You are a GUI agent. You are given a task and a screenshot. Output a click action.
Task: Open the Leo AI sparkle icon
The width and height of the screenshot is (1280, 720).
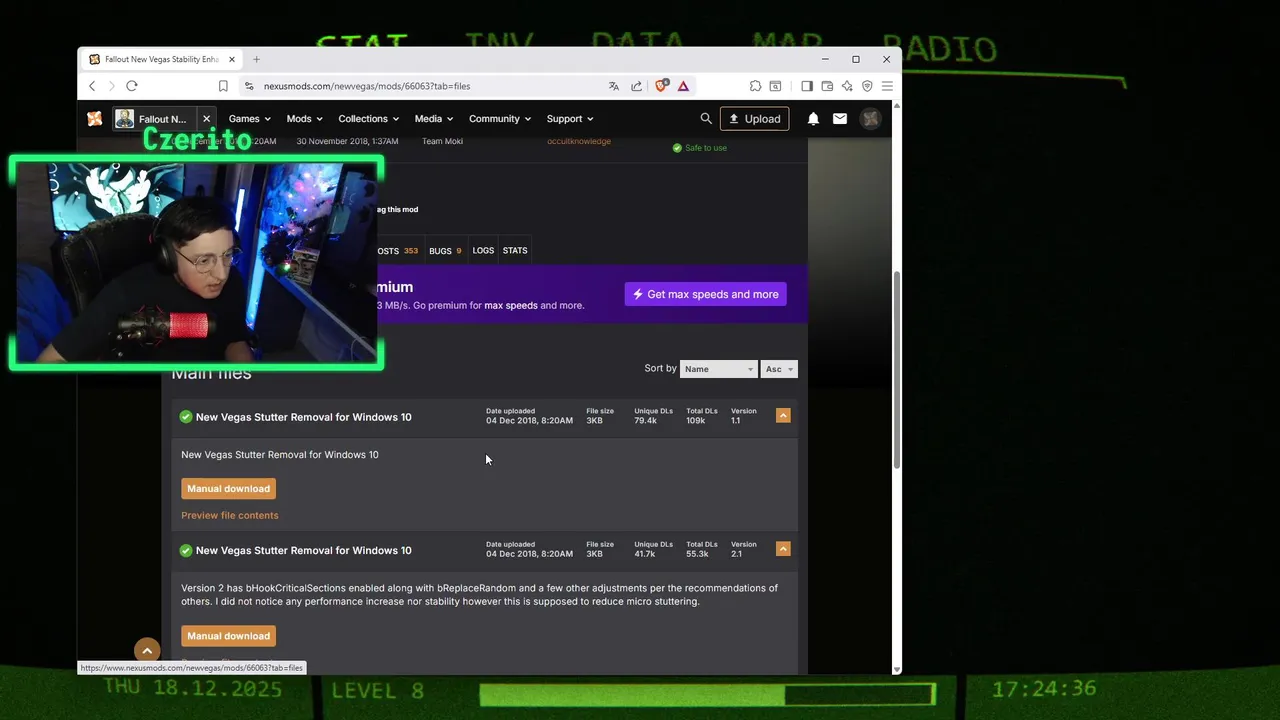point(847,86)
